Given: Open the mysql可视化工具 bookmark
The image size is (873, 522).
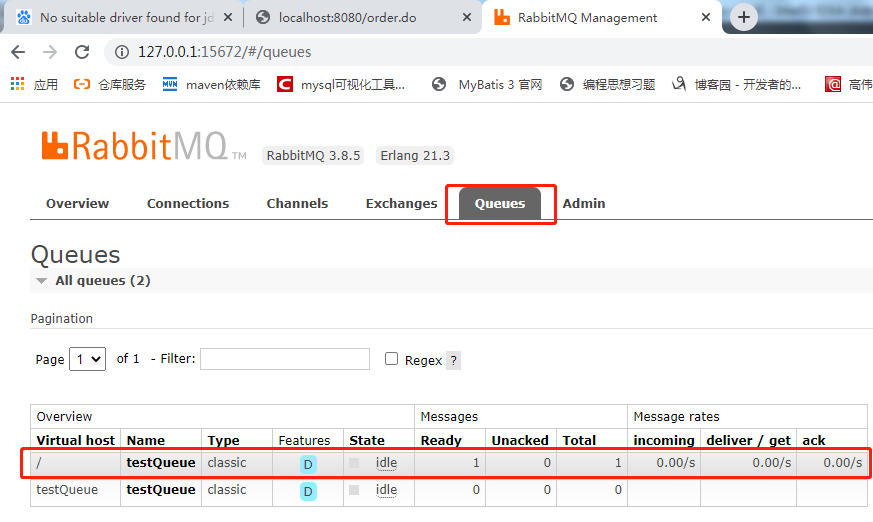Looking at the screenshot, I should [341, 85].
